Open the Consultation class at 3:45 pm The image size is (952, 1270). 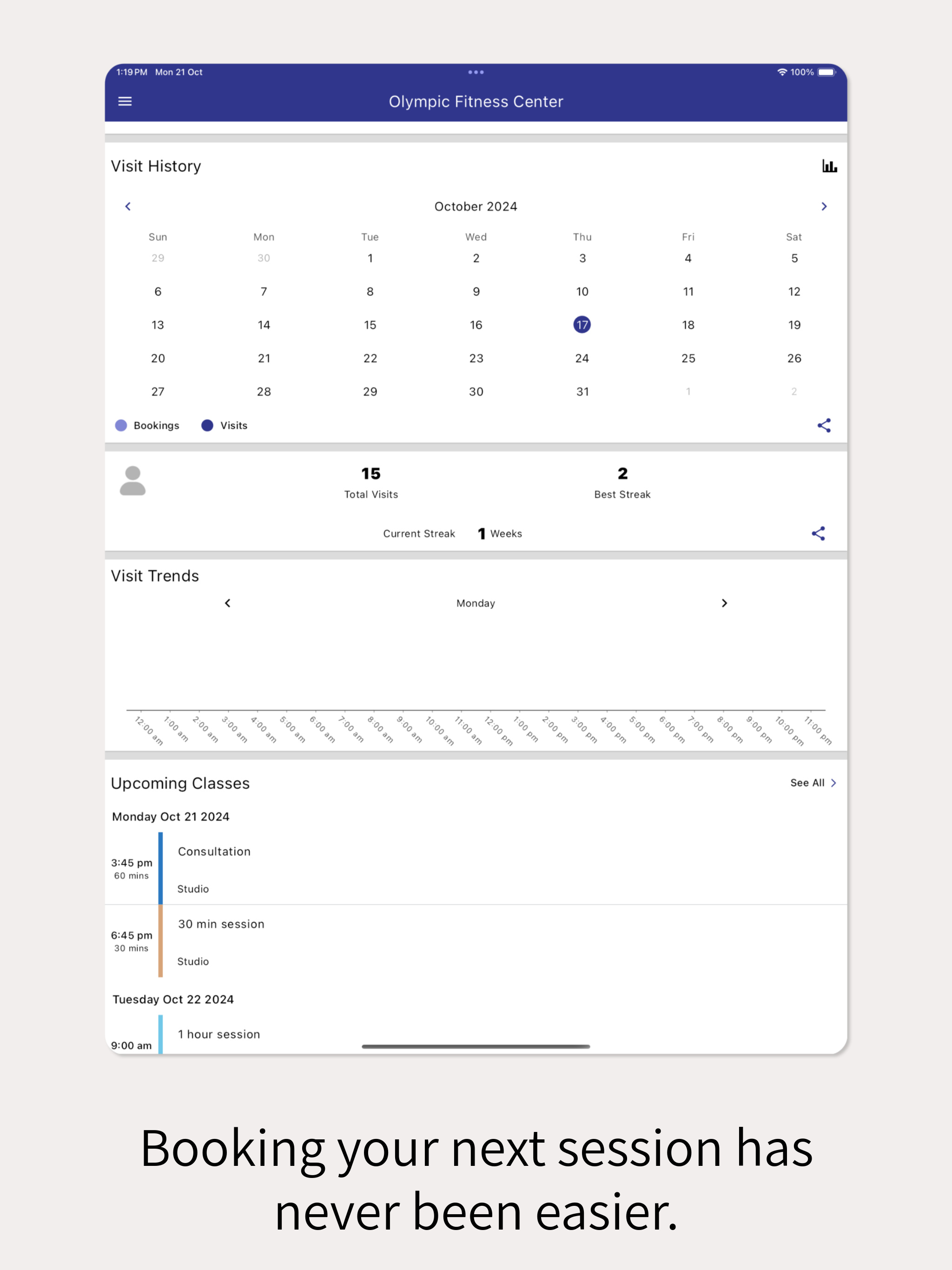click(x=476, y=868)
